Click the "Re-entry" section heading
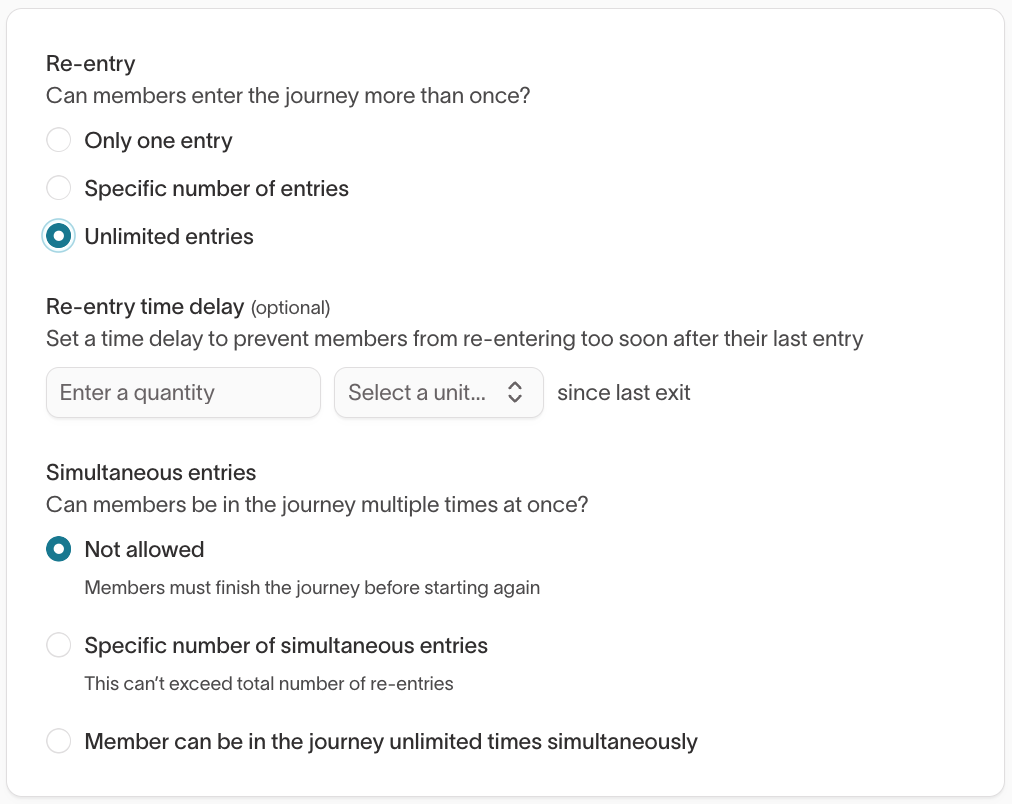 tap(90, 63)
